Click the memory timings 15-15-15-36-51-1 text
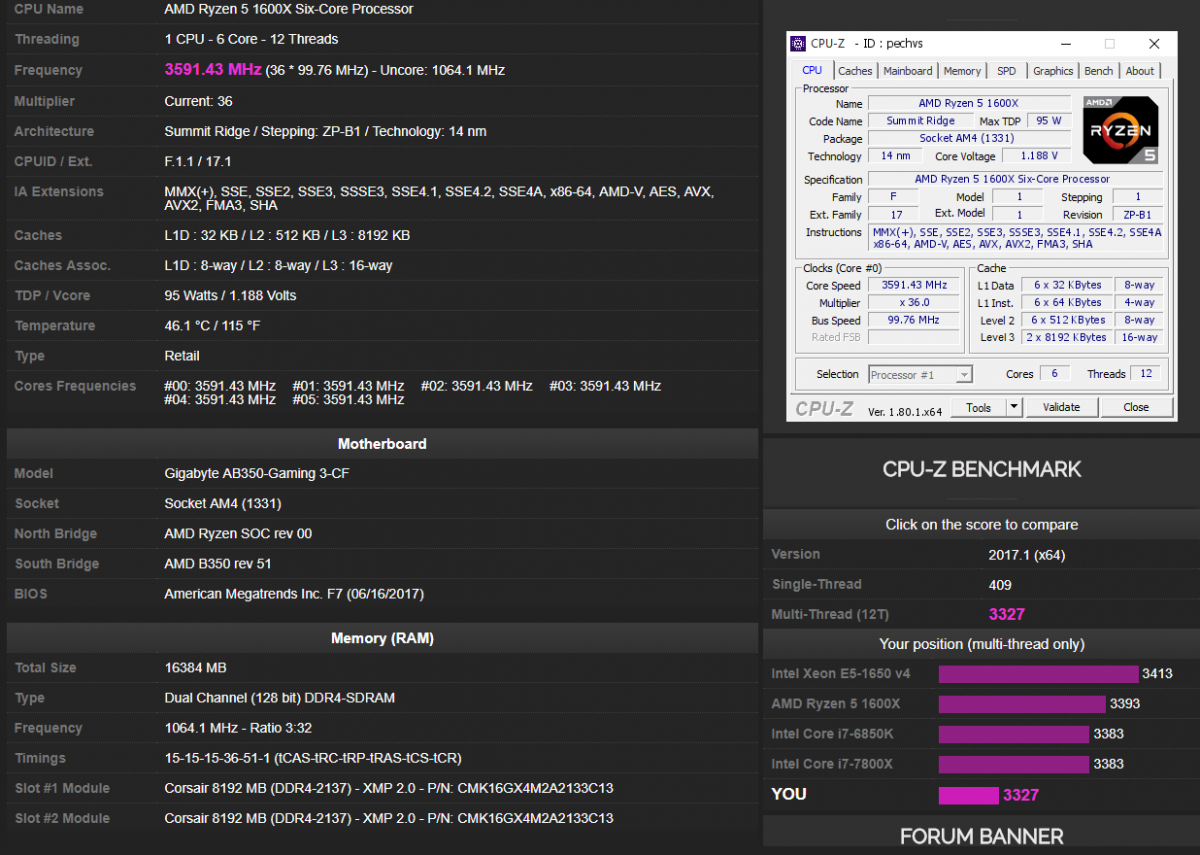This screenshot has width=1200, height=855. click(x=313, y=758)
